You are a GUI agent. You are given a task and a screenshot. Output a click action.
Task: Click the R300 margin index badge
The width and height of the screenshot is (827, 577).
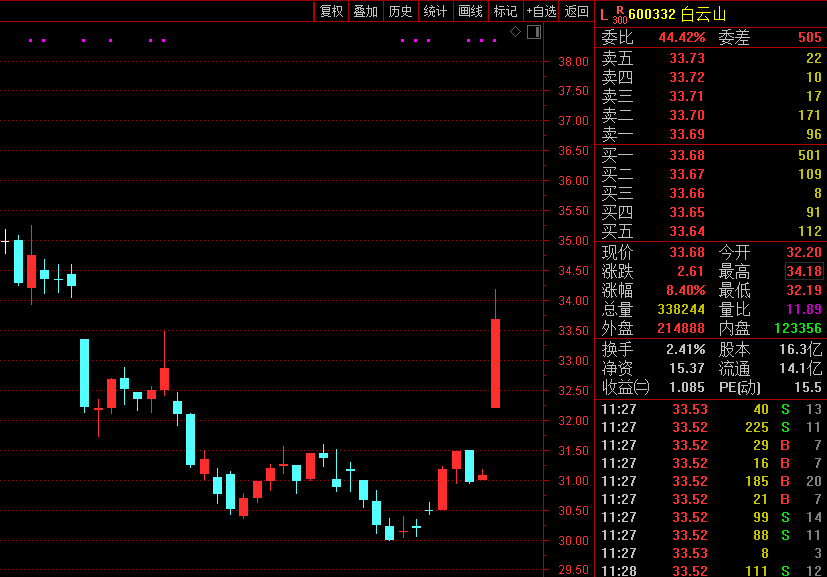coord(620,14)
